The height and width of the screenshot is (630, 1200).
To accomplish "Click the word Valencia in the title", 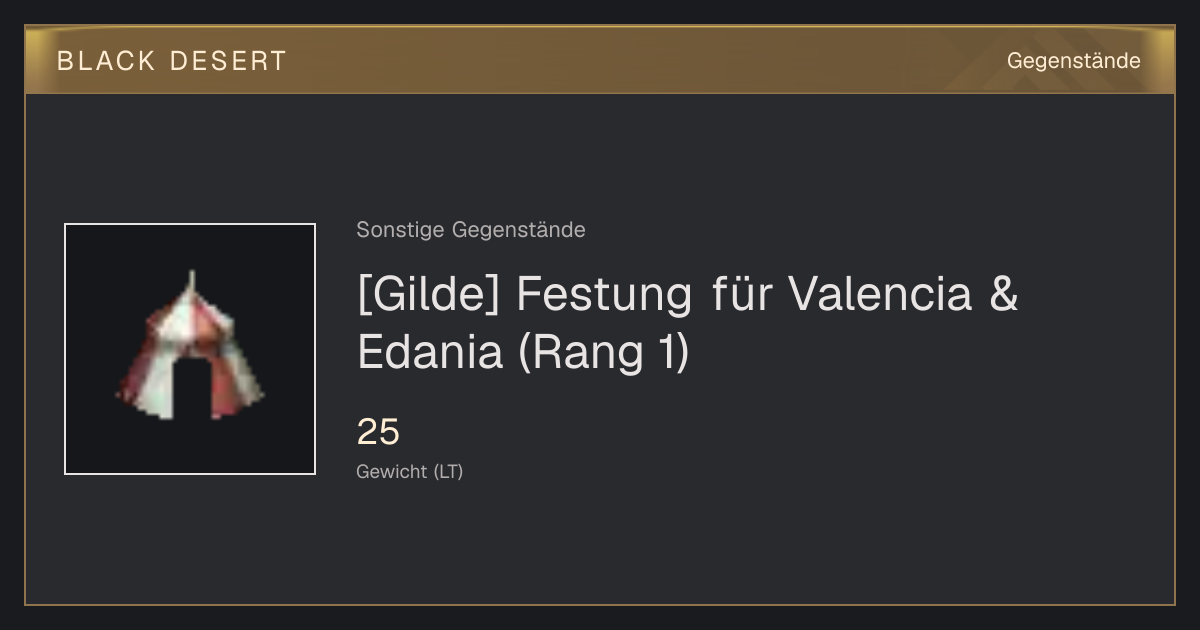I will [880, 294].
